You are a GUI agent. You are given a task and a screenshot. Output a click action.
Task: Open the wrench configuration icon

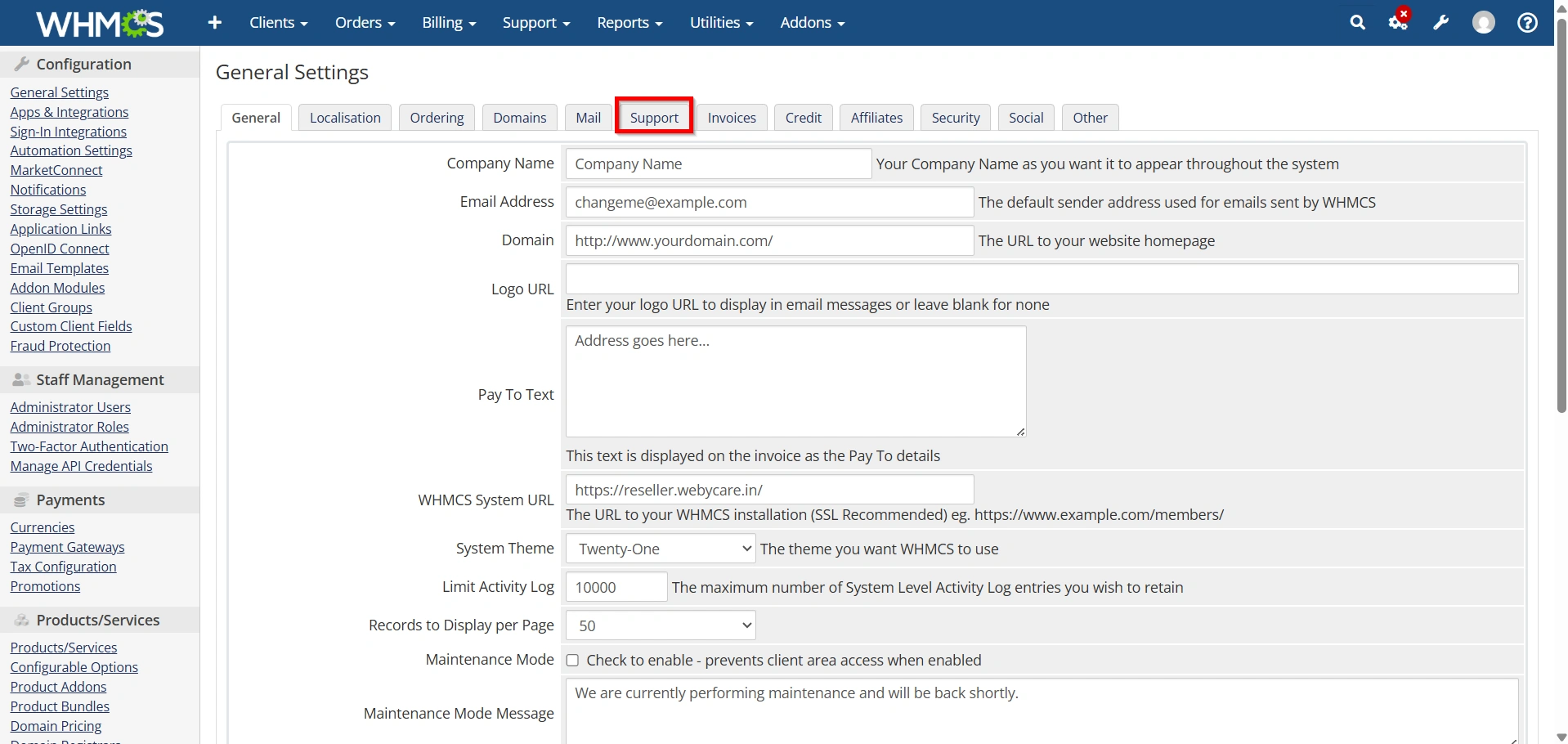1440,23
